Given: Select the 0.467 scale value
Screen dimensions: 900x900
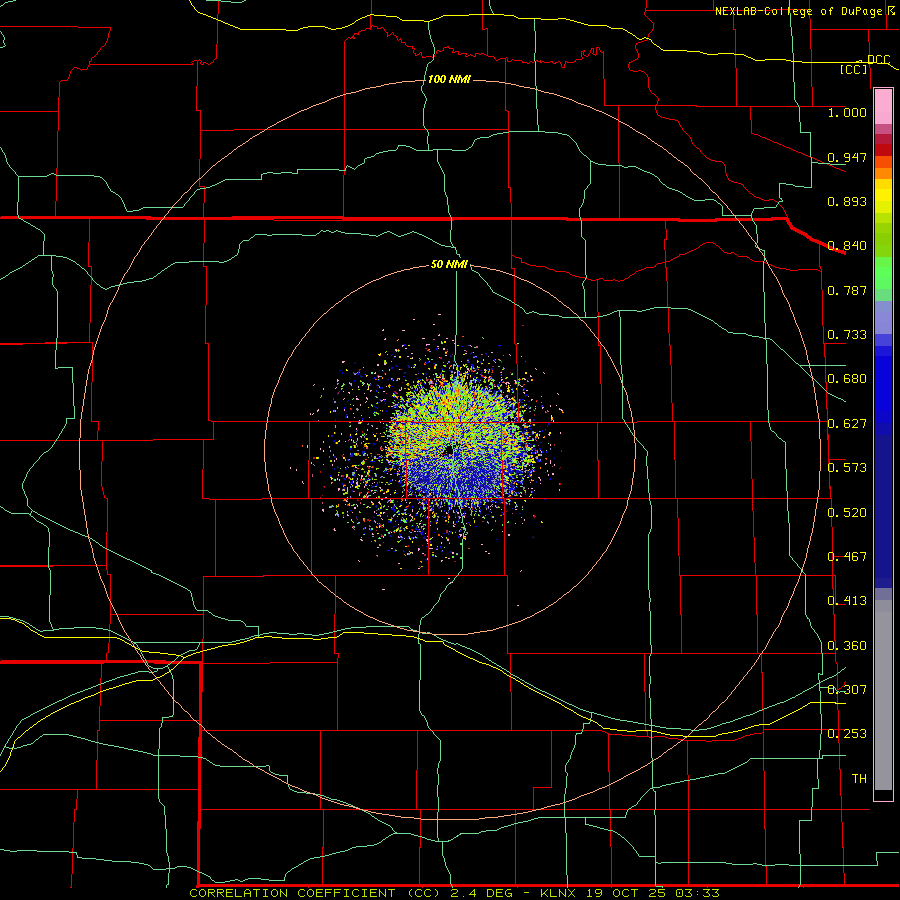Looking at the screenshot, I should click(847, 557).
